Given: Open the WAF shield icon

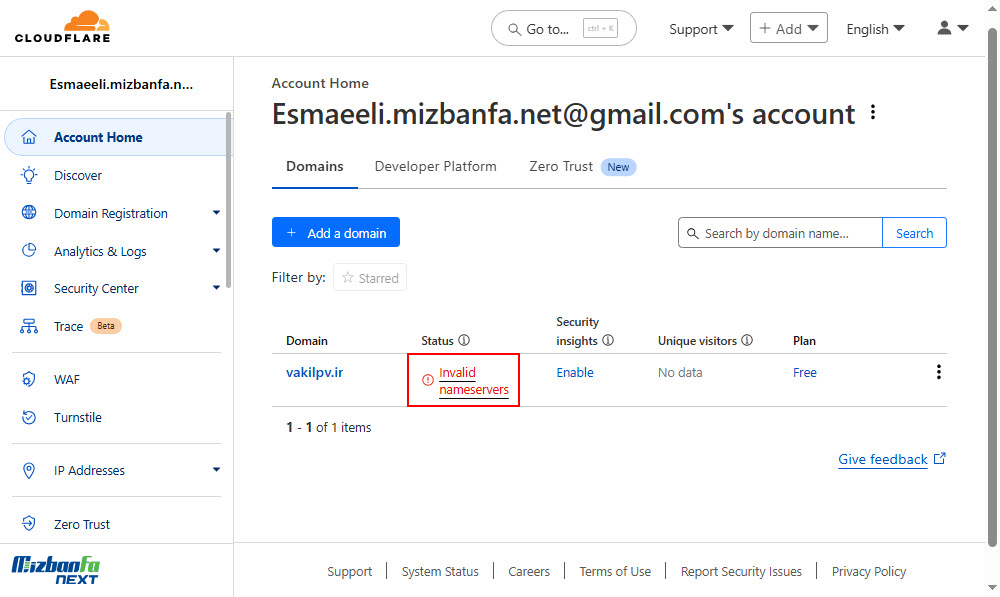Looking at the screenshot, I should coord(29,380).
